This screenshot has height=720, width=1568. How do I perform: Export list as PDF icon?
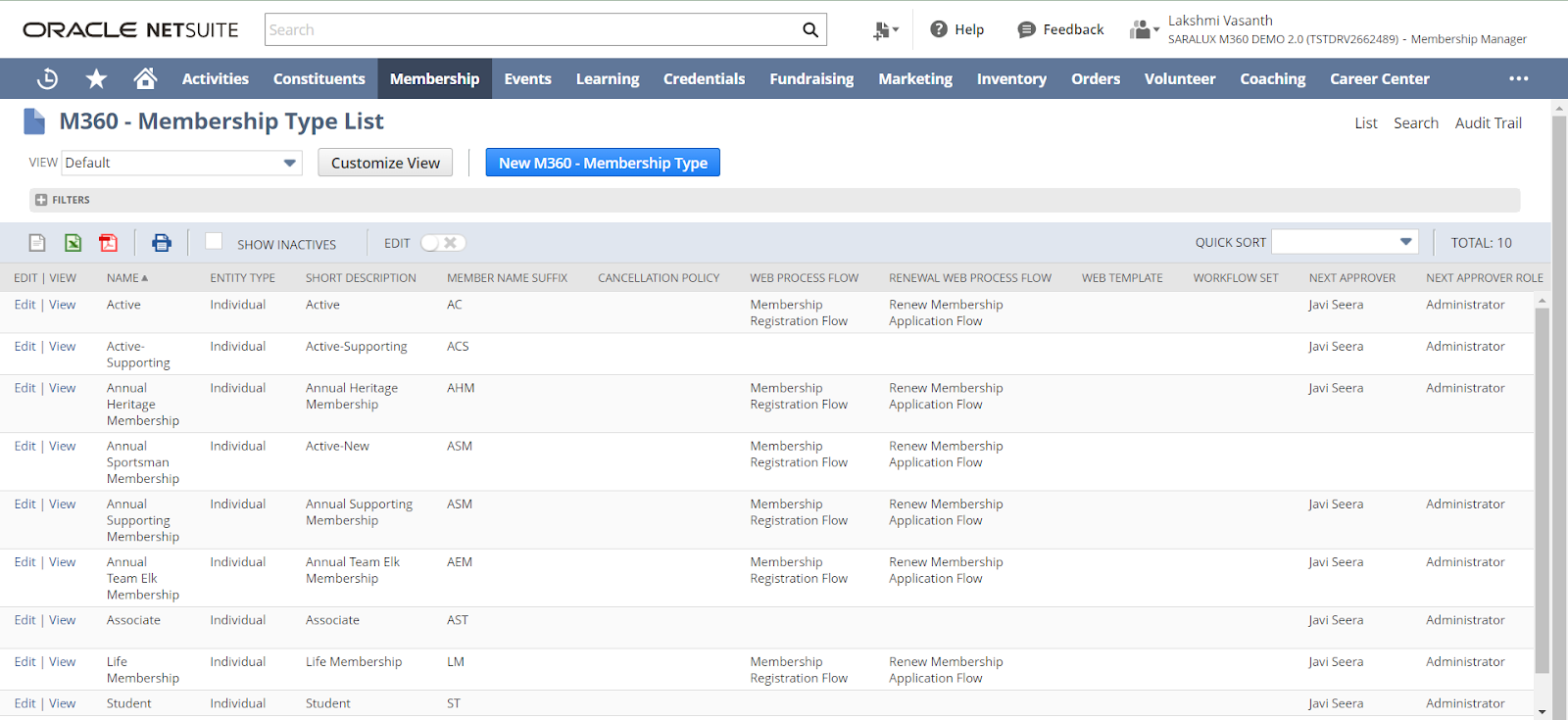(108, 243)
